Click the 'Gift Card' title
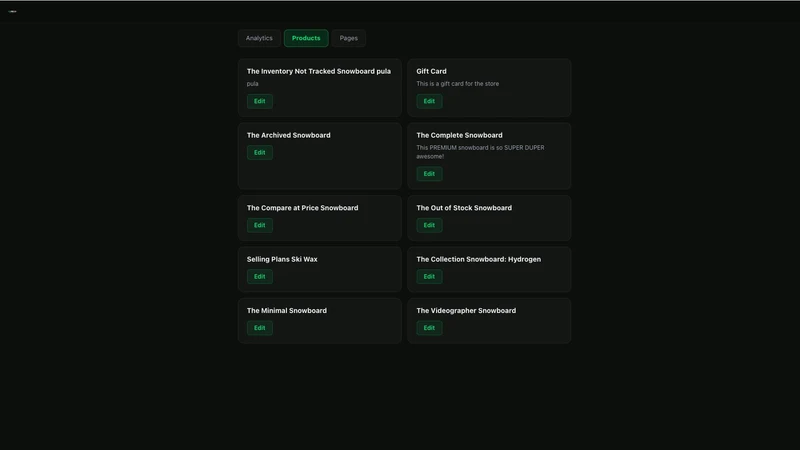 coord(431,71)
